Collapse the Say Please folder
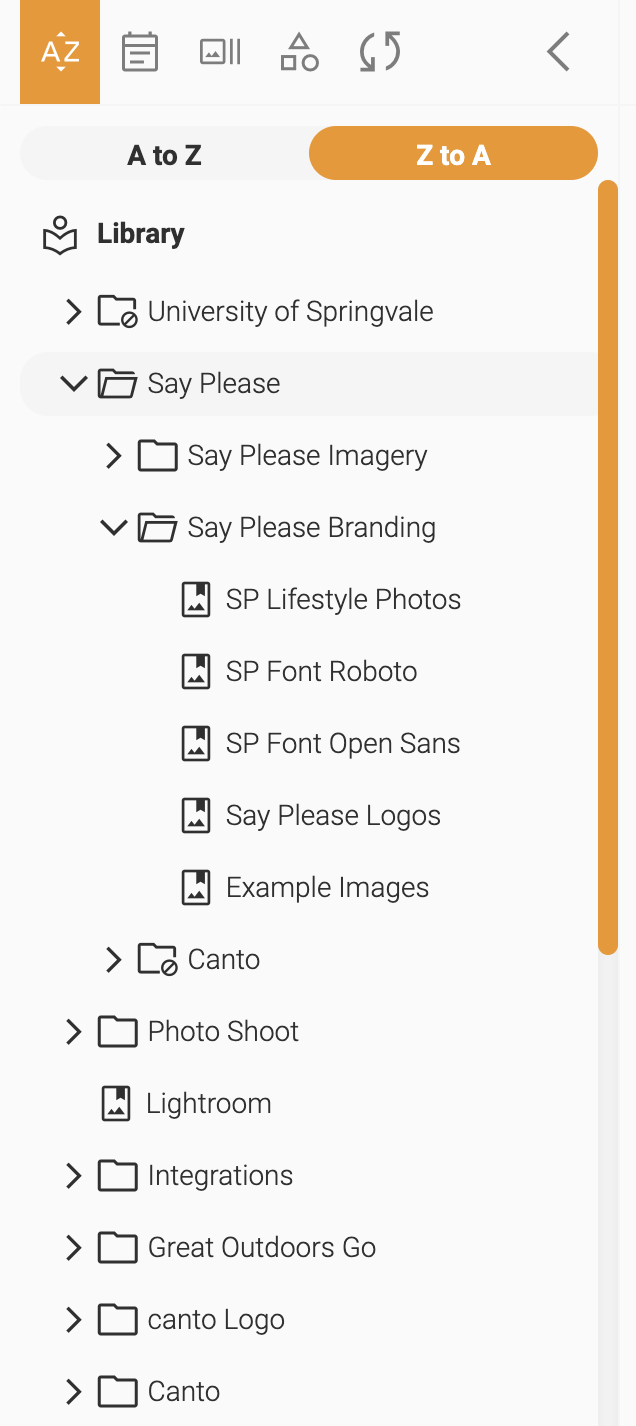The width and height of the screenshot is (636, 1426). (73, 384)
